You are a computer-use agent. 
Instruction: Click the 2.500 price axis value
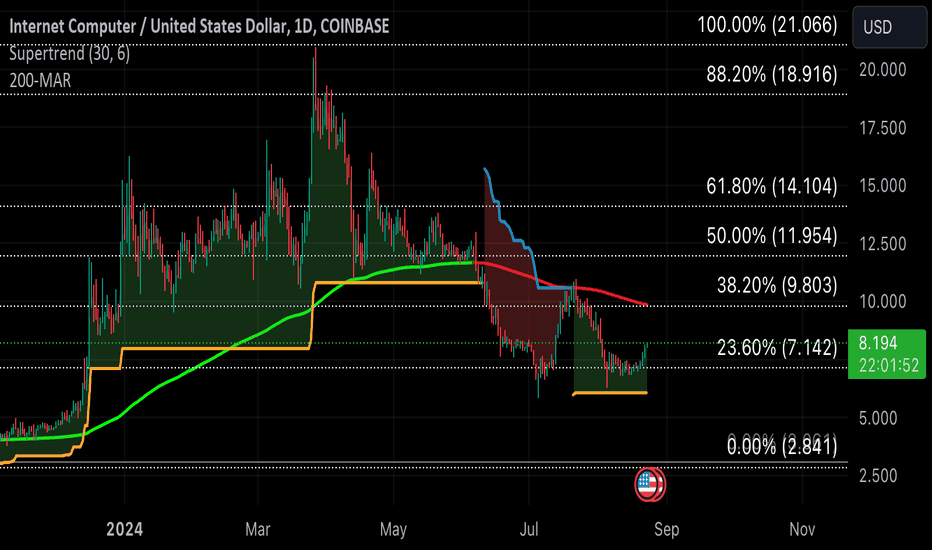tap(878, 476)
